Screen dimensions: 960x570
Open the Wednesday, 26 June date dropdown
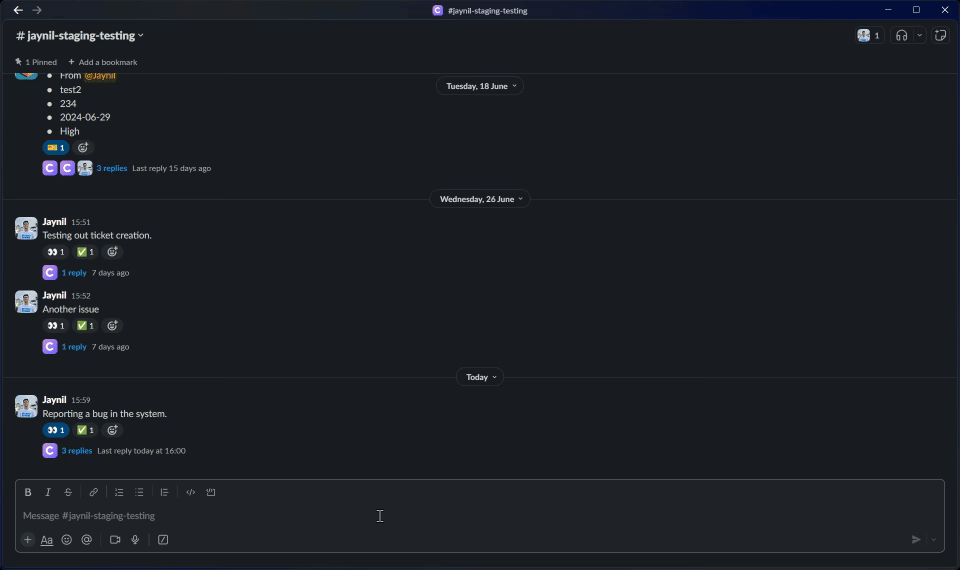479,199
